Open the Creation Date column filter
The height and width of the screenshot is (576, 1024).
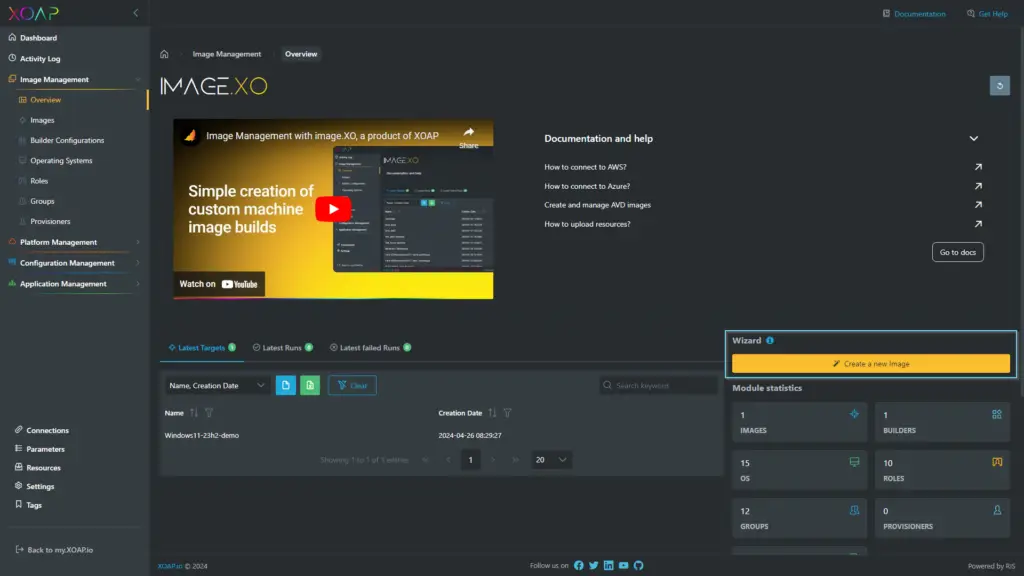pos(507,413)
